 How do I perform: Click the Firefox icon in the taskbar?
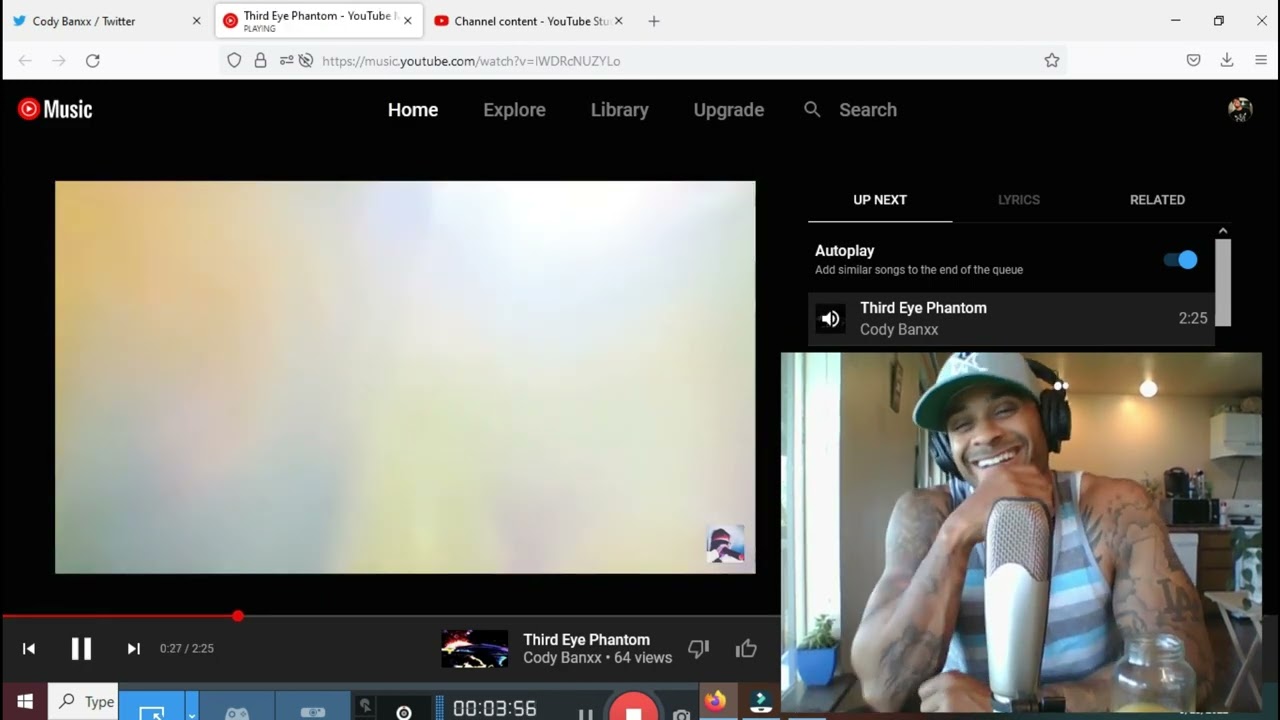click(x=715, y=701)
